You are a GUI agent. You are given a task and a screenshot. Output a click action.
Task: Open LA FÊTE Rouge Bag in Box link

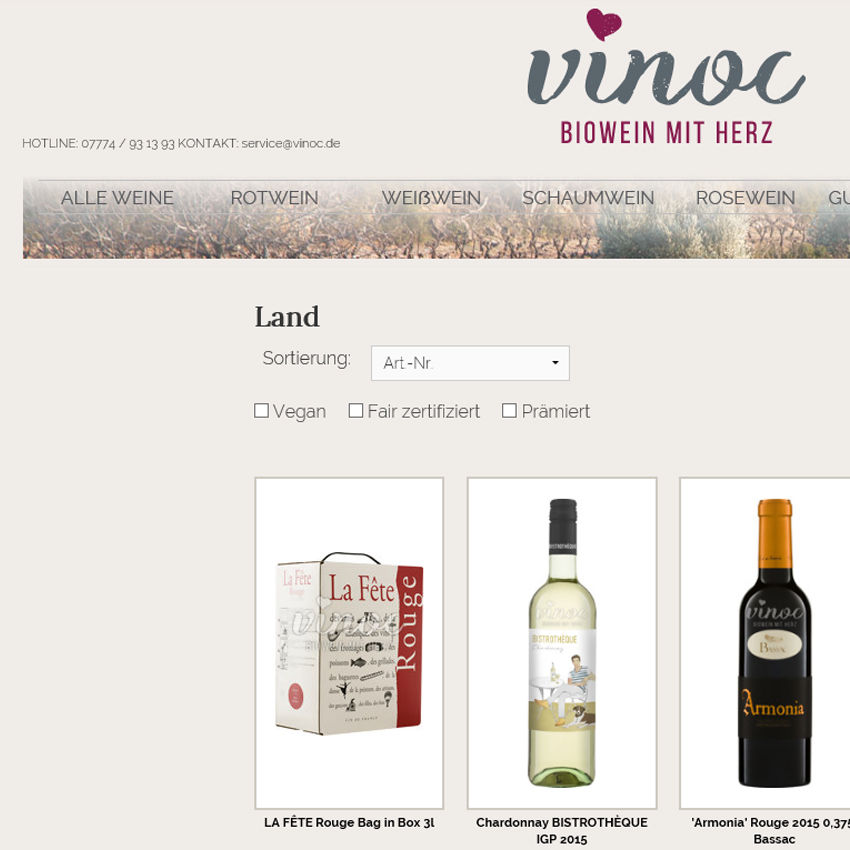[349, 822]
